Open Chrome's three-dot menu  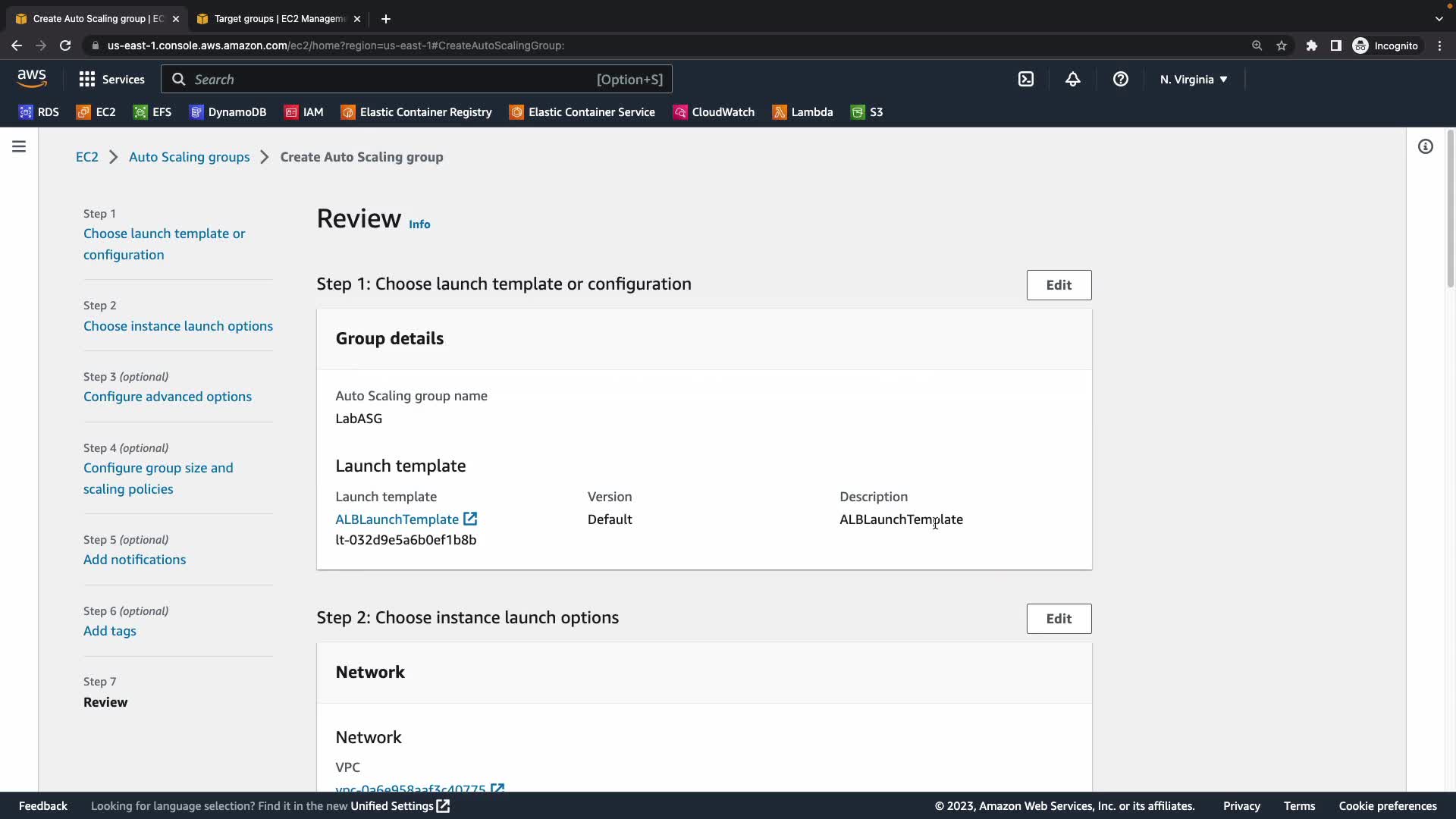pos(1439,45)
